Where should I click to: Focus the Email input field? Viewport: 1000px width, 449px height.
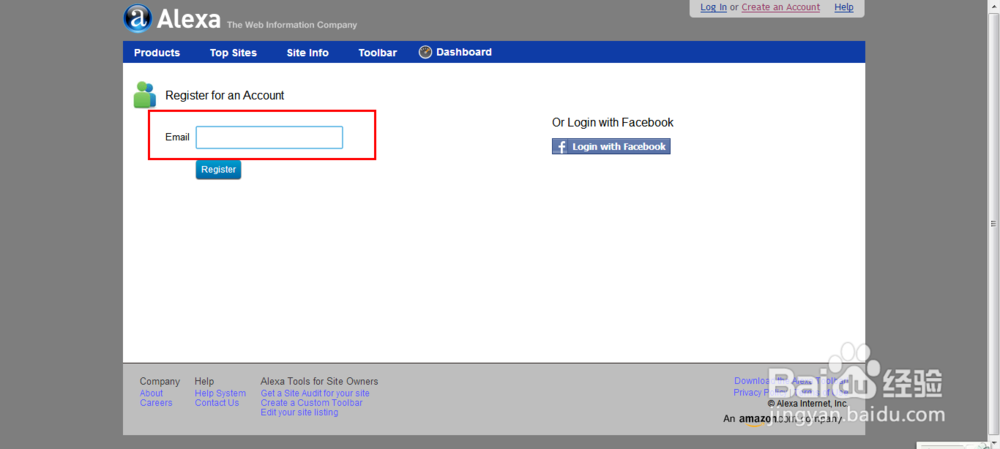(269, 137)
